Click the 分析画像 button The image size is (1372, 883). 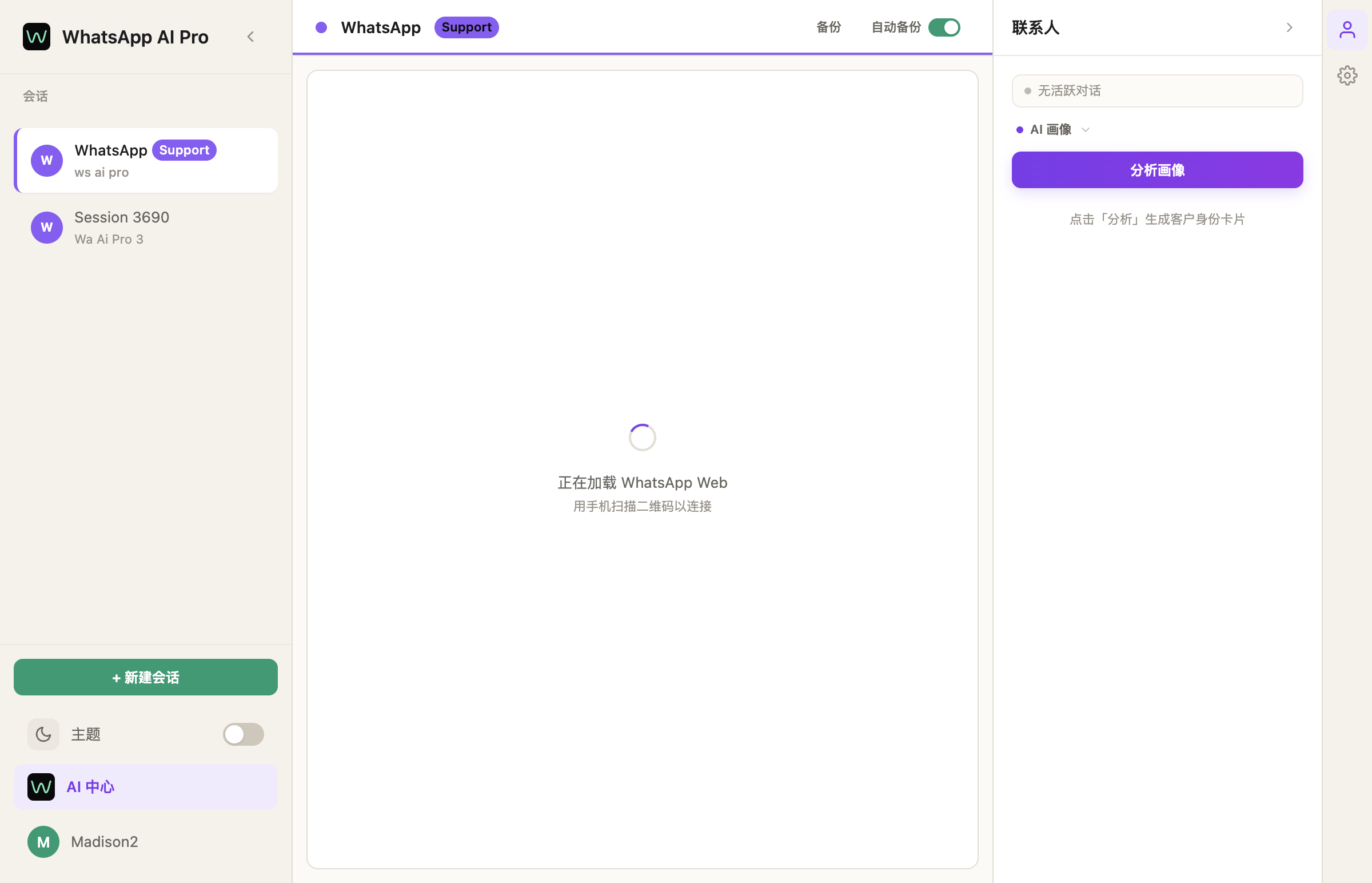[x=1157, y=170]
